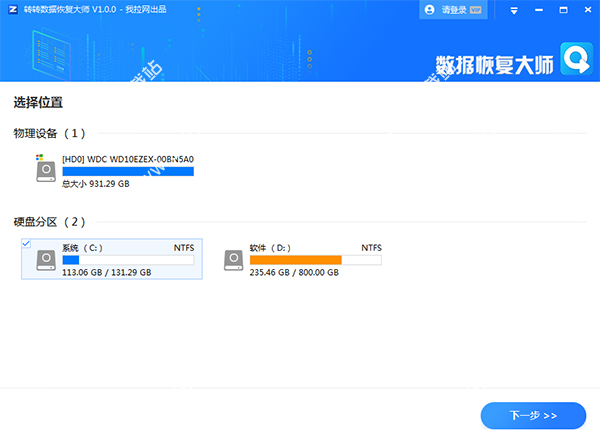
Task: Click the VIP badge icon
Action: pyautogui.click(x=476, y=10)
